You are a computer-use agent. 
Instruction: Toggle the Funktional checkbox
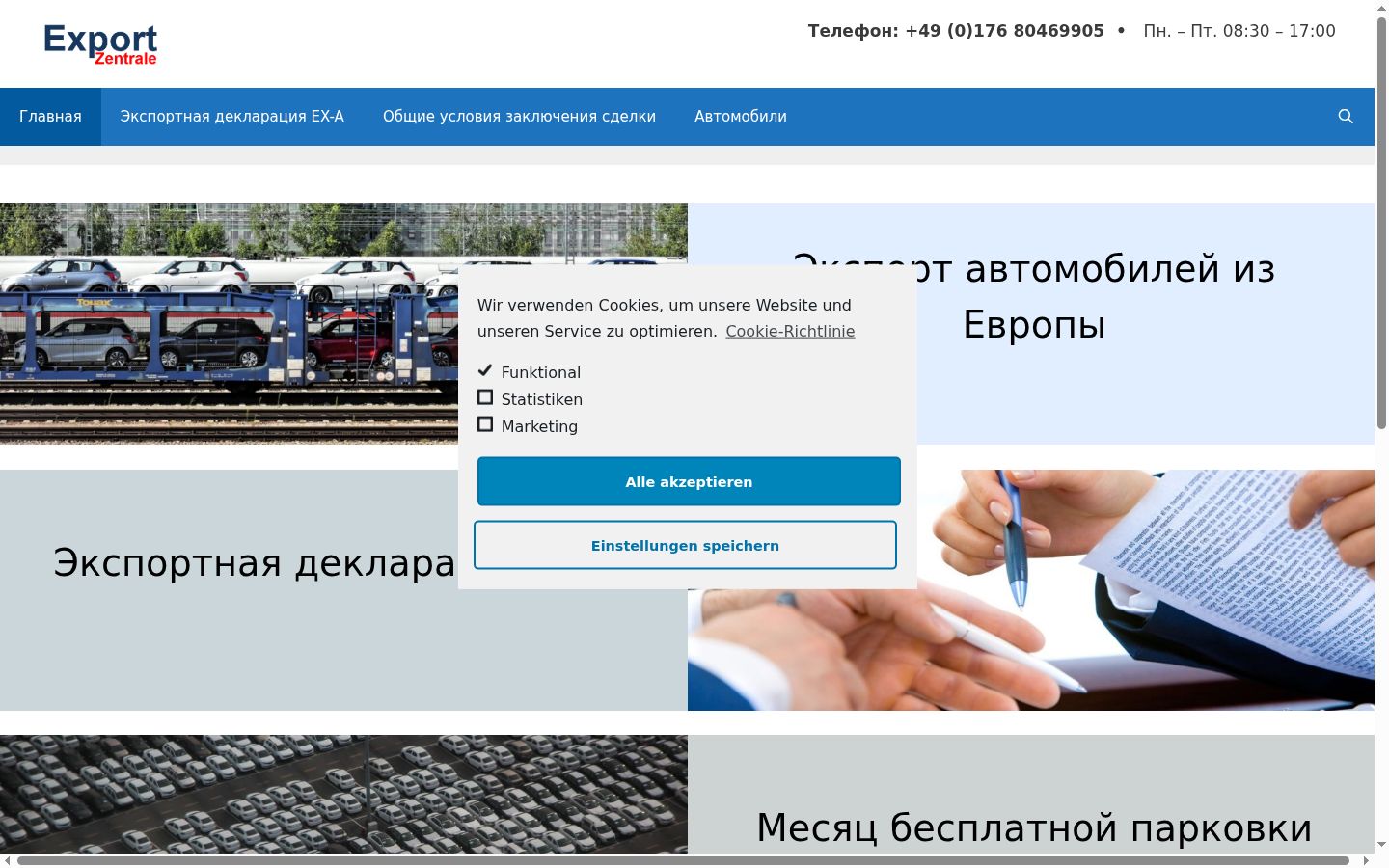[485, 370]
